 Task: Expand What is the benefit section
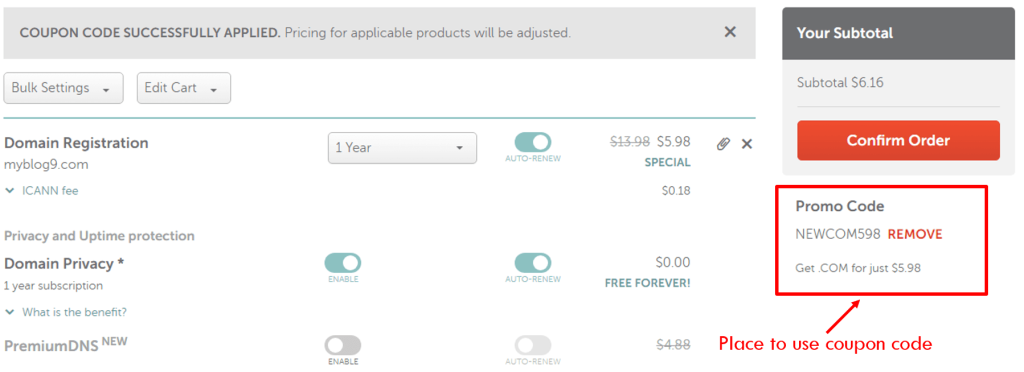click(x=74, y=312)
